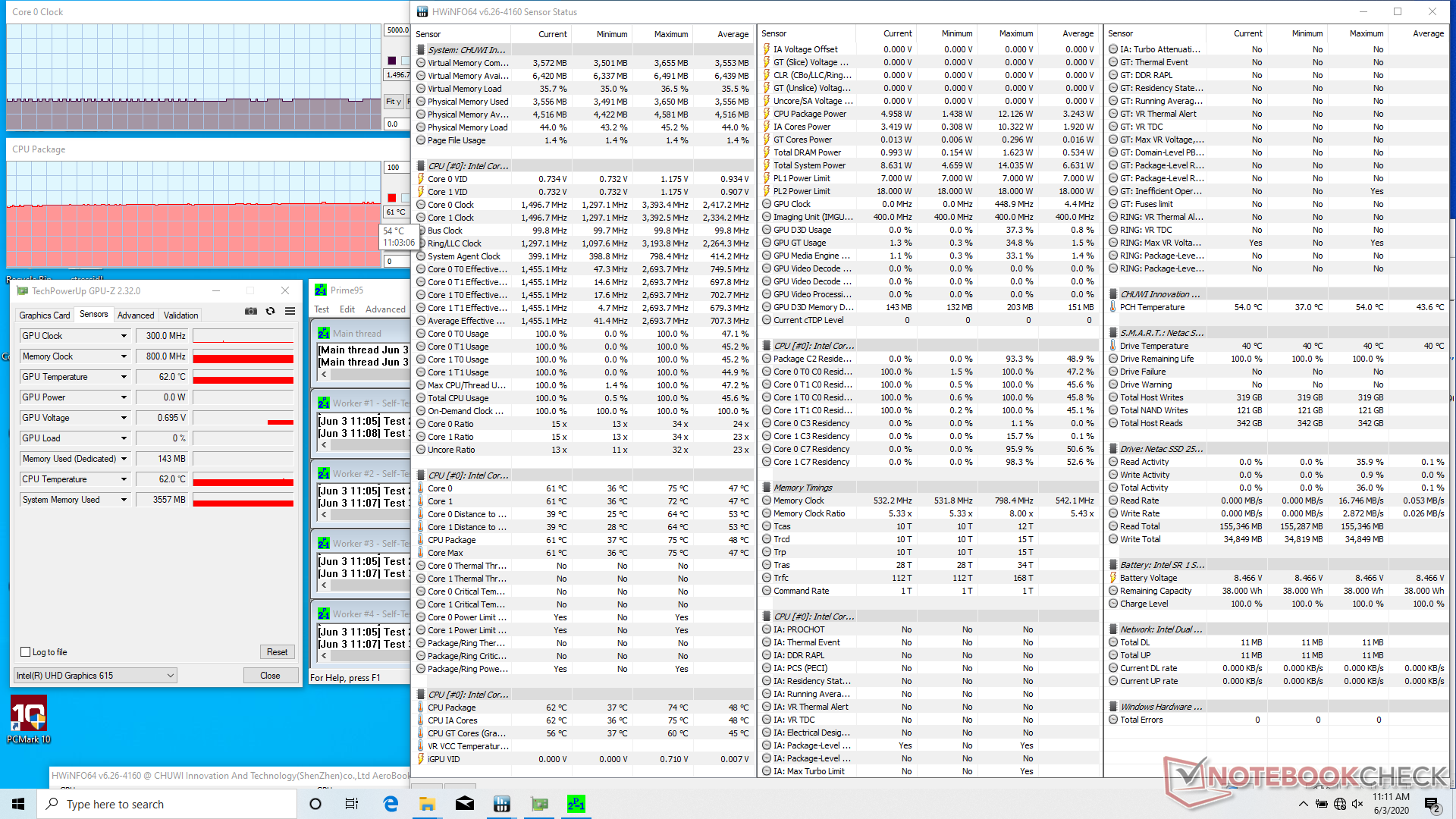Open the Windows Start menu
Viewport: 1456px width, 819px height.
click(18, 804)
